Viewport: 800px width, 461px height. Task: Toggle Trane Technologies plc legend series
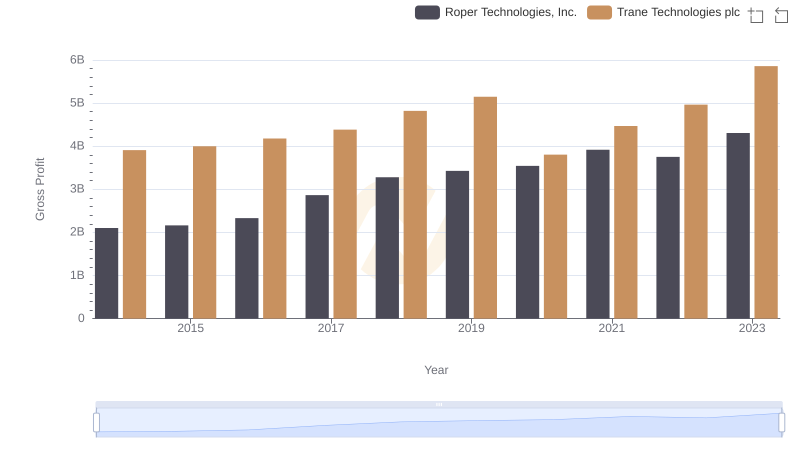[663, 12]
